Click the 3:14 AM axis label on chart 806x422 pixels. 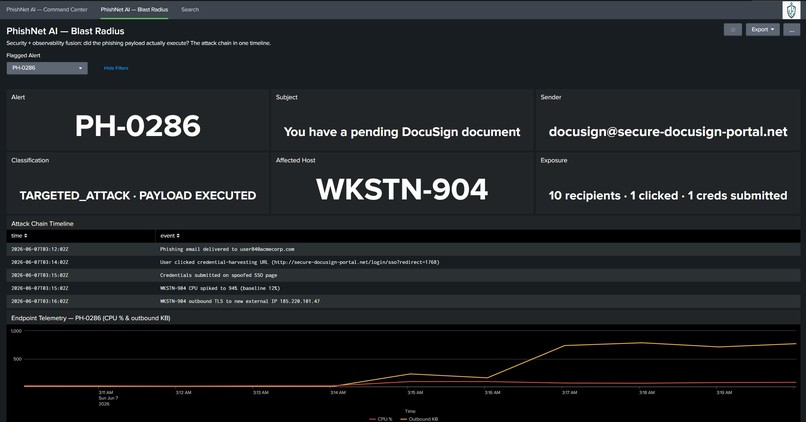[x=338, y=393]
